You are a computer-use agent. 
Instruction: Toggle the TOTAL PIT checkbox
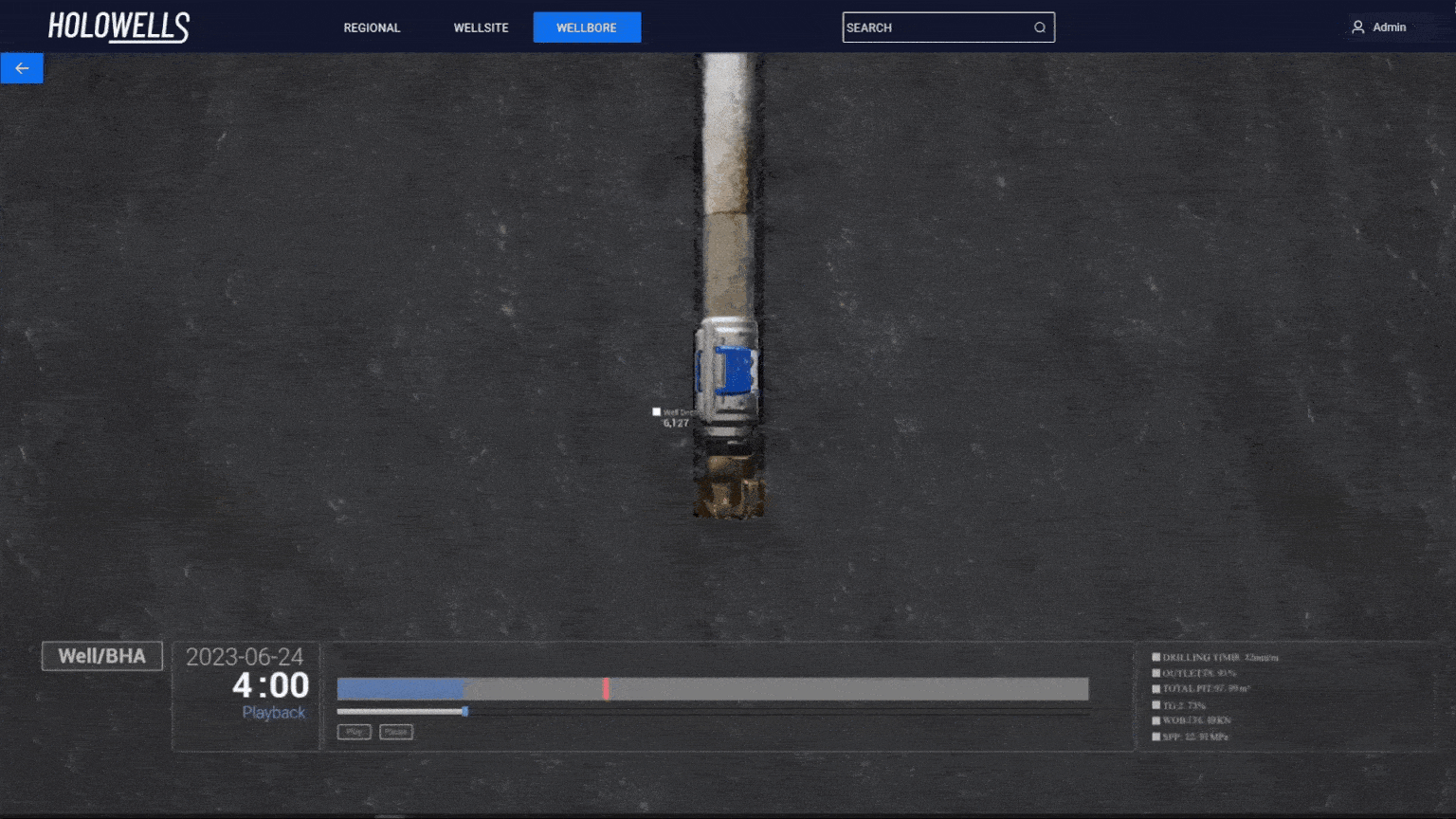point(1156,689)
